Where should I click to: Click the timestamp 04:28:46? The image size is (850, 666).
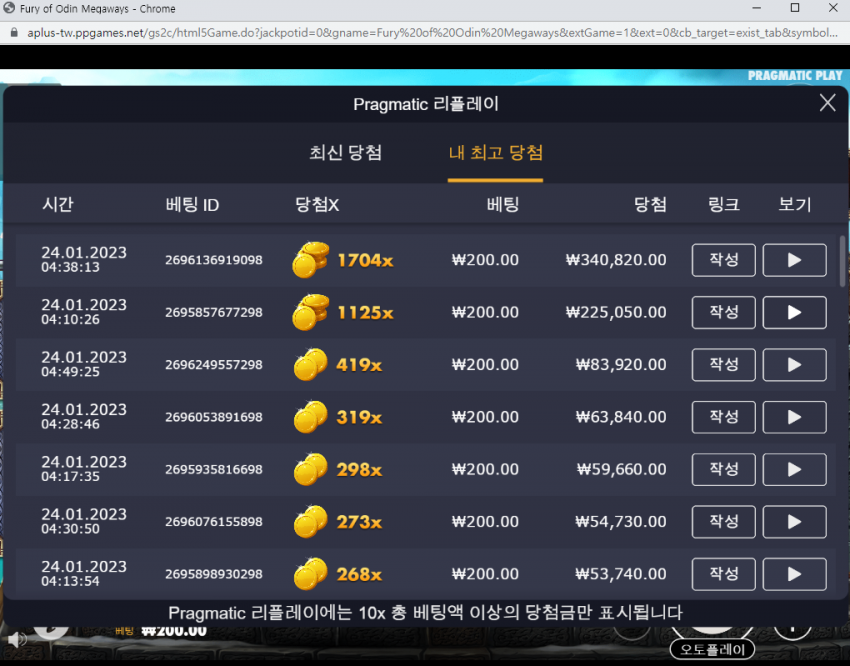[x=70, y=424]
